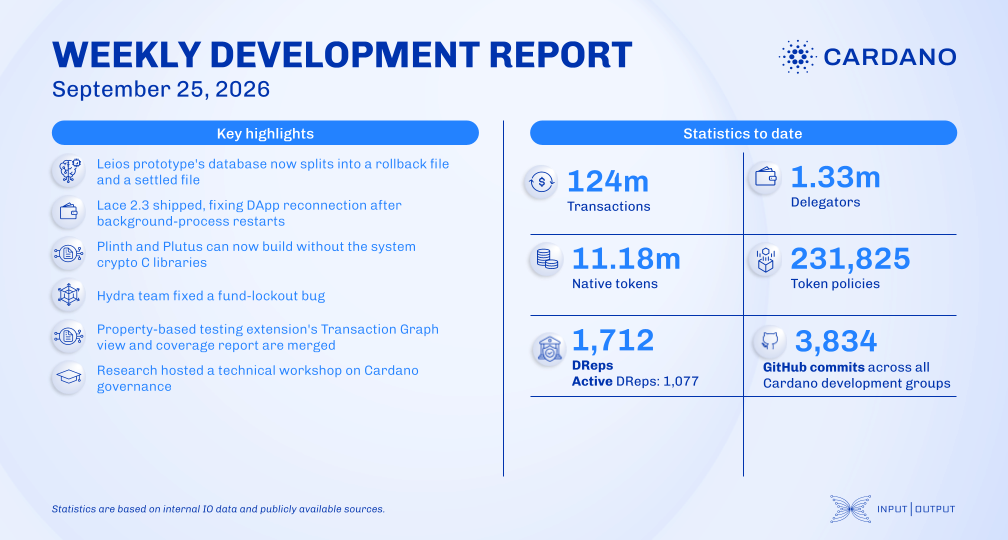Image resolution: width=1008 pixels, height=540 pixels.
Task: Click the WEEKLY DEVELOPMENT REPORT title
Action: (342, 55)
